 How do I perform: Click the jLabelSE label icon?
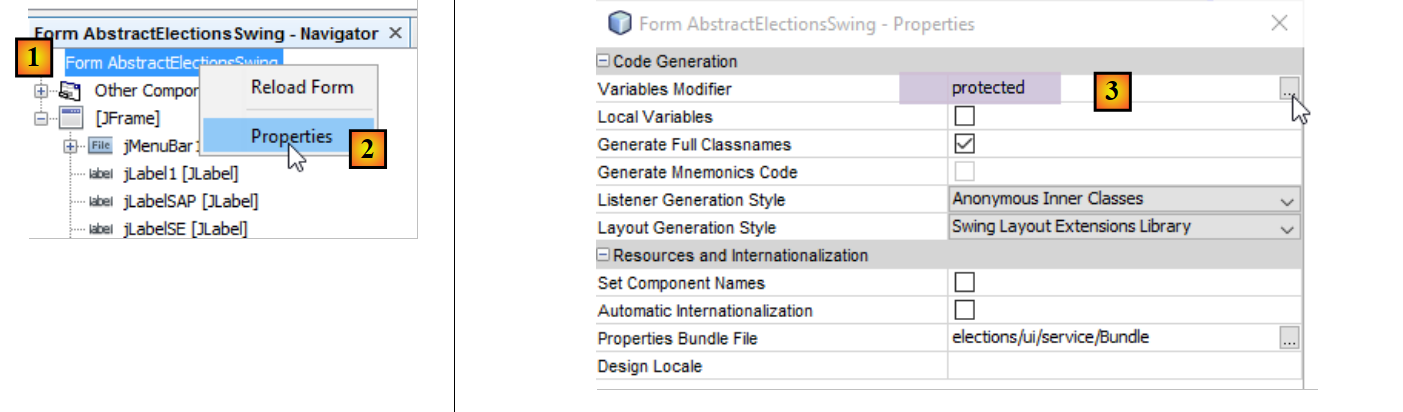coord(100,229)
